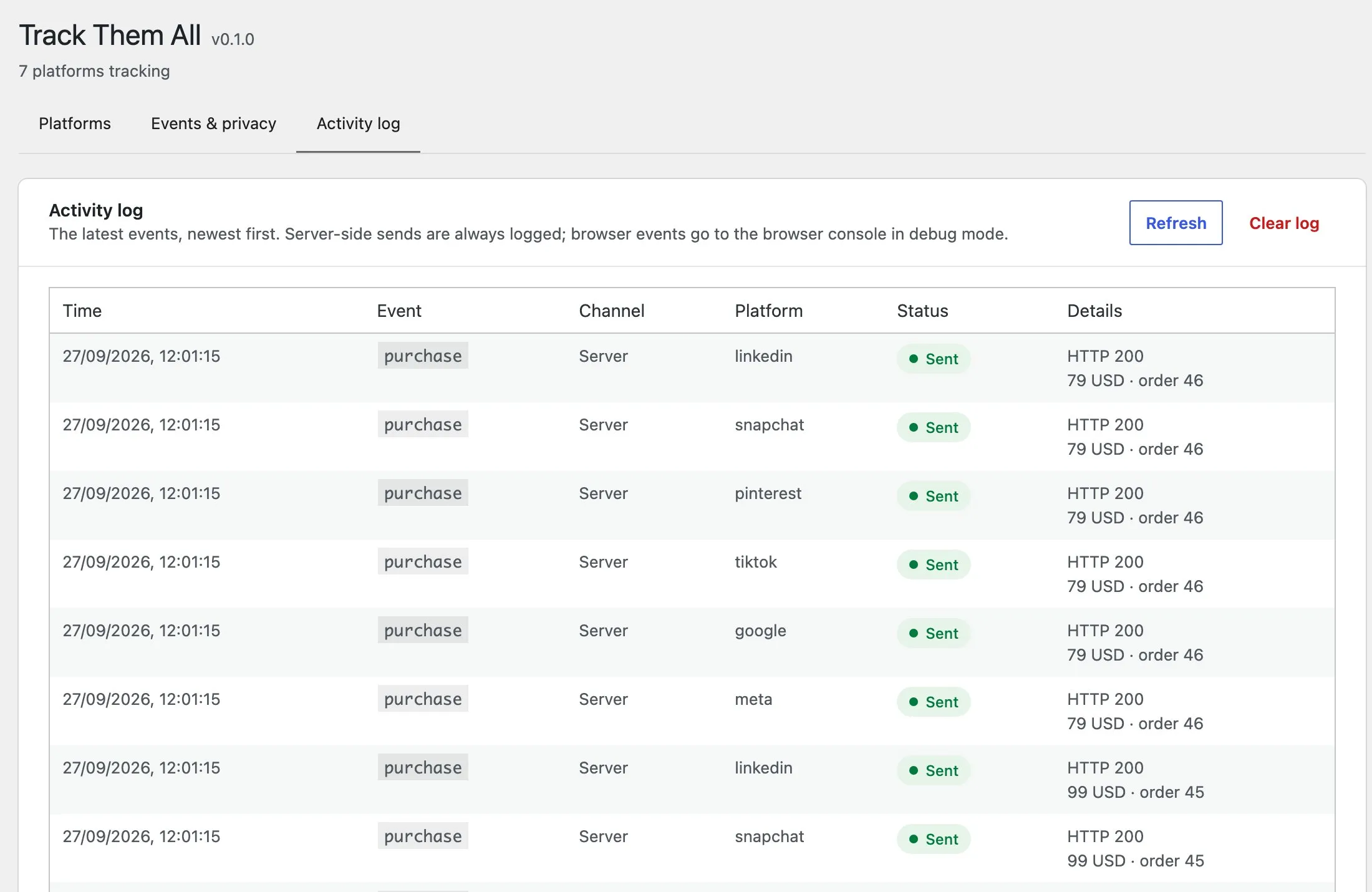Click the Status column header
Viewport: 1372px width, 892px height.
coord(922,311)
